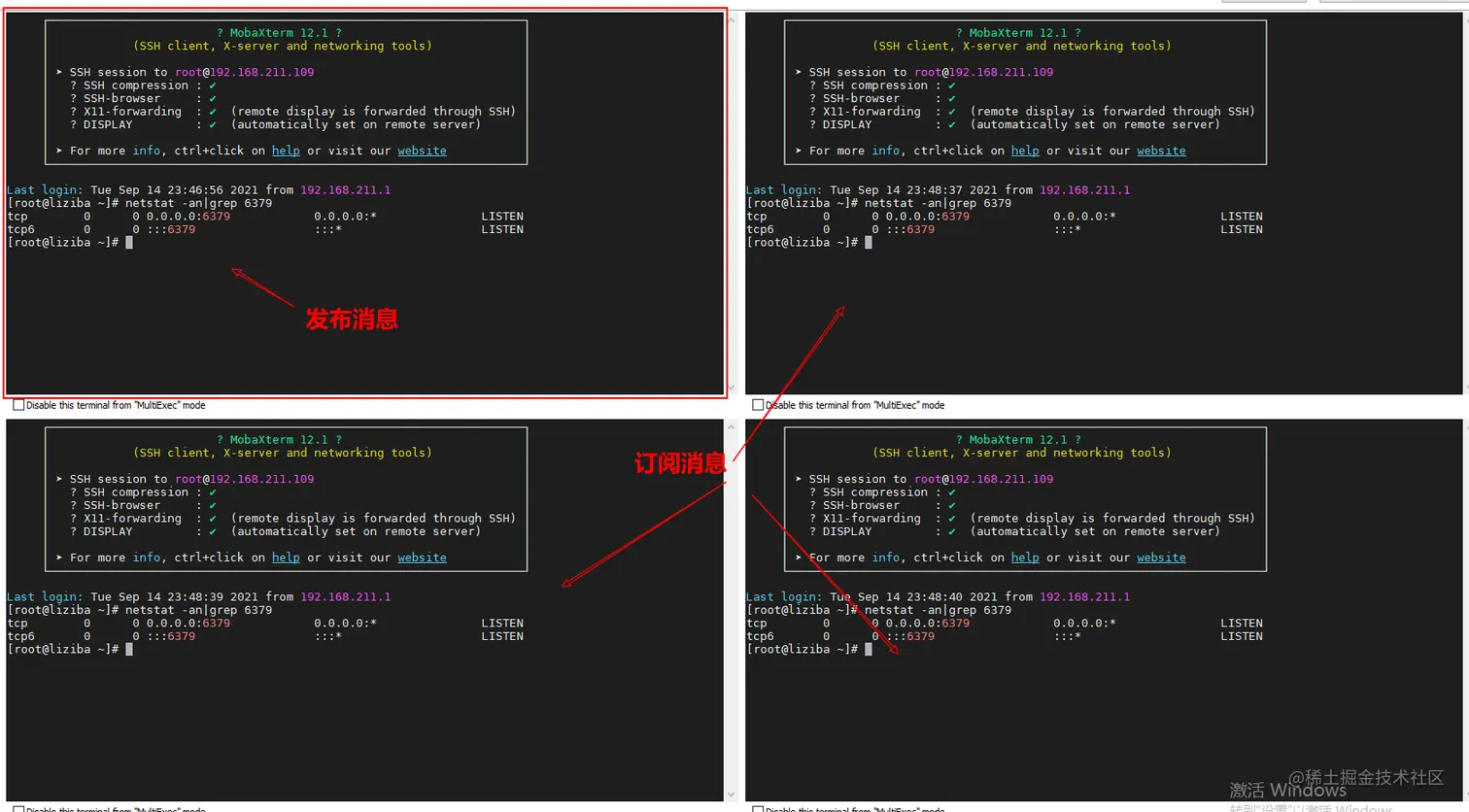1469x812 pixels.
Task: Click scroll-down arrow of top-left terminal scrollbar
Action: (732, 388)
